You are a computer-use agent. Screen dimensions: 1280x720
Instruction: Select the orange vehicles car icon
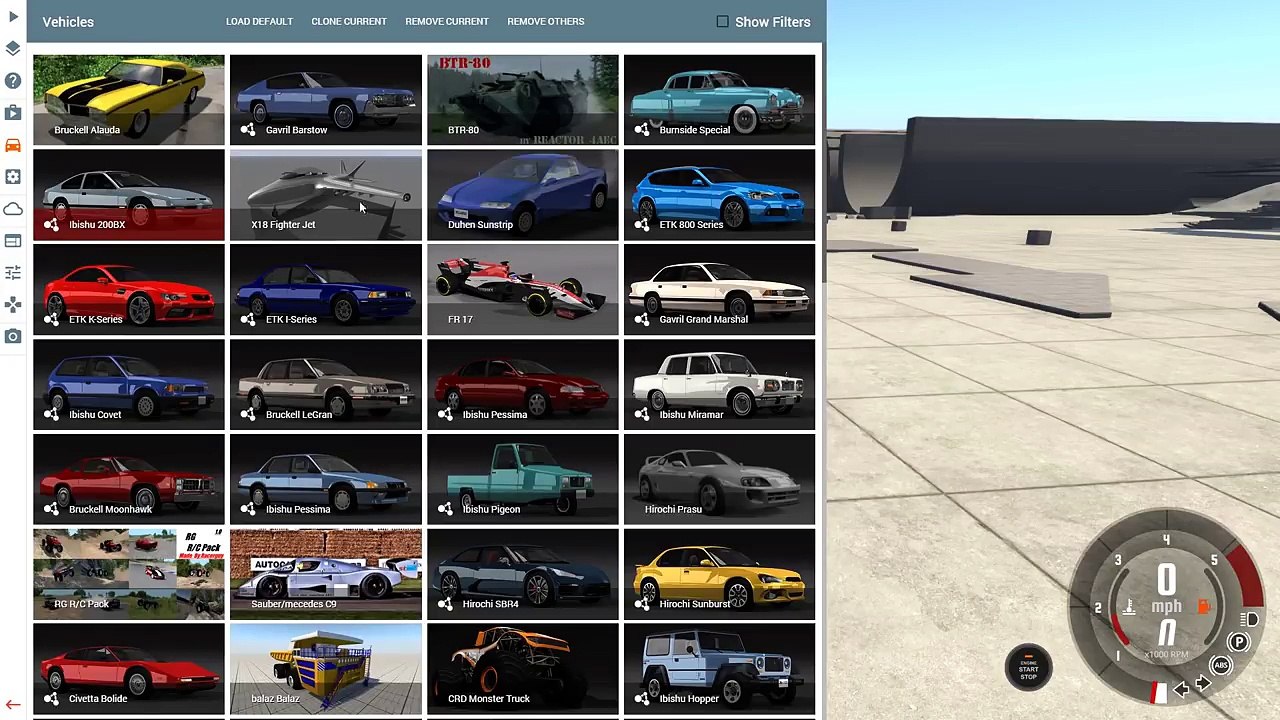(x=13, y=144)
